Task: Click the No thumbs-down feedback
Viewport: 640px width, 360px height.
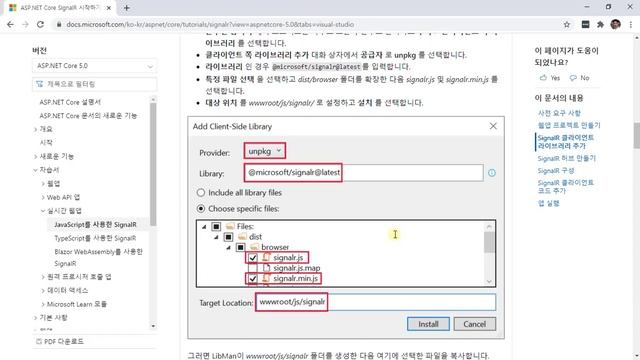Action: tap(580, 78)
